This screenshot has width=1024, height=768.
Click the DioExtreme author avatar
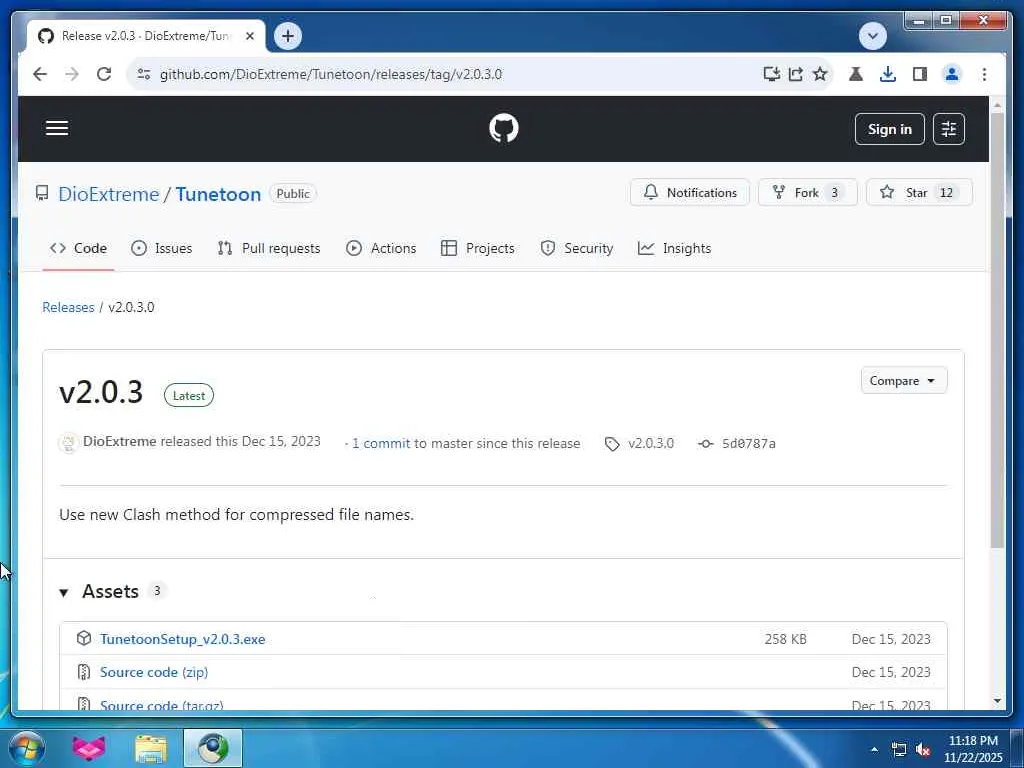coord(68,443)
